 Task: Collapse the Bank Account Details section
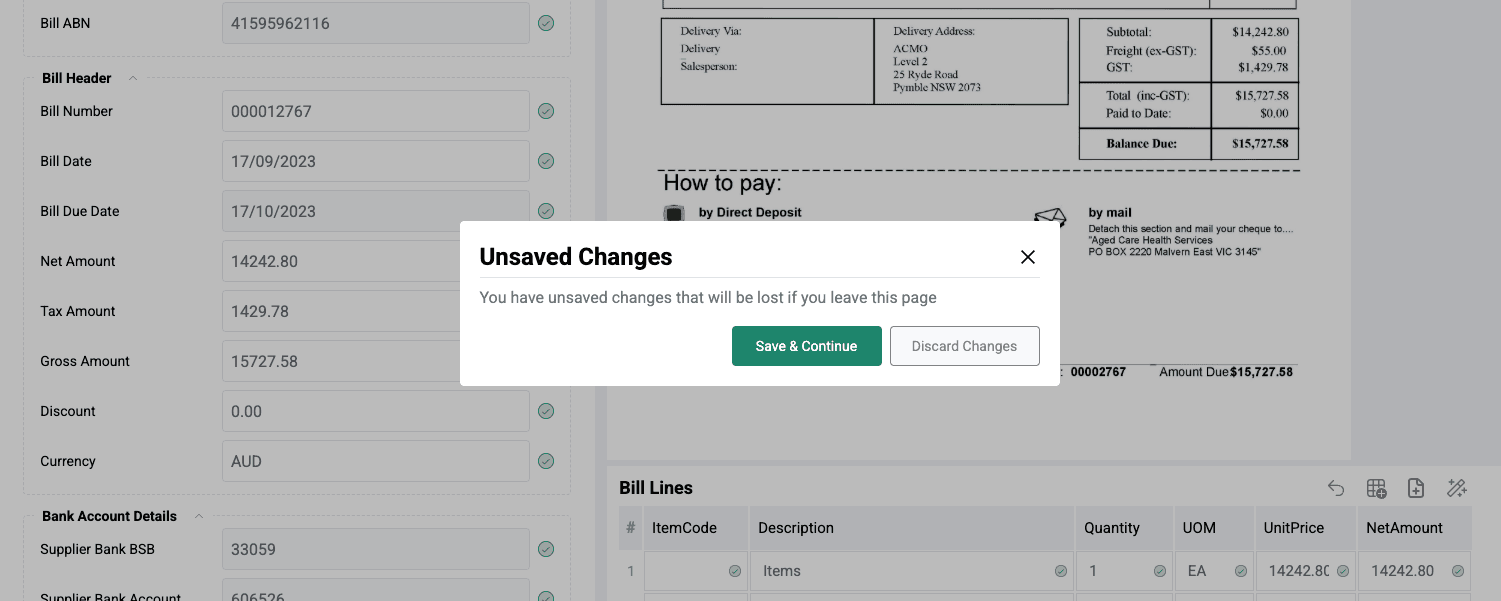(198, 516)
